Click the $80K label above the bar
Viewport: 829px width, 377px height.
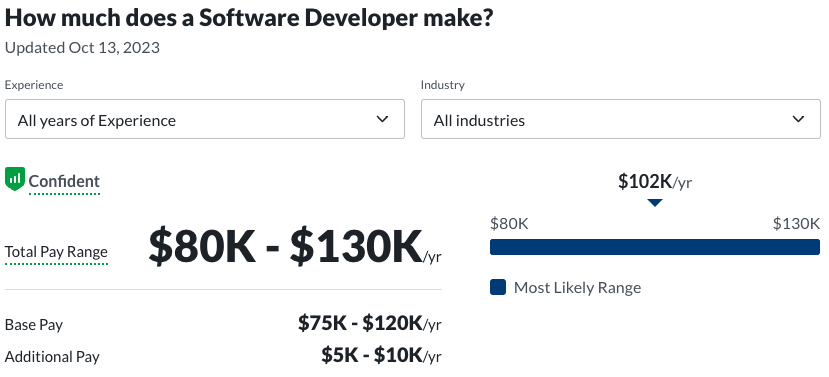pos(509,224)
